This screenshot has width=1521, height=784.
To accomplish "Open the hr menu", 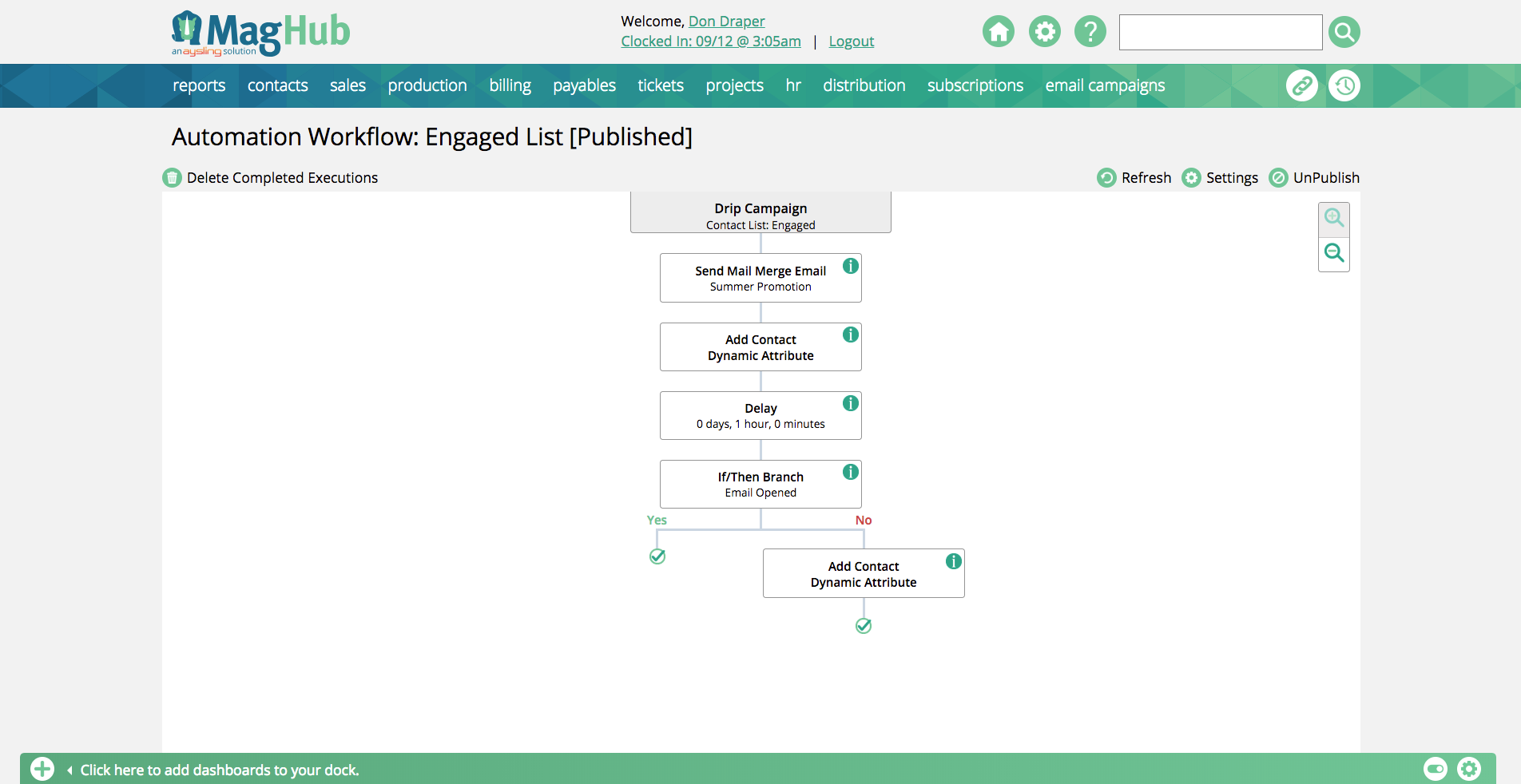I will pos(793,85).
